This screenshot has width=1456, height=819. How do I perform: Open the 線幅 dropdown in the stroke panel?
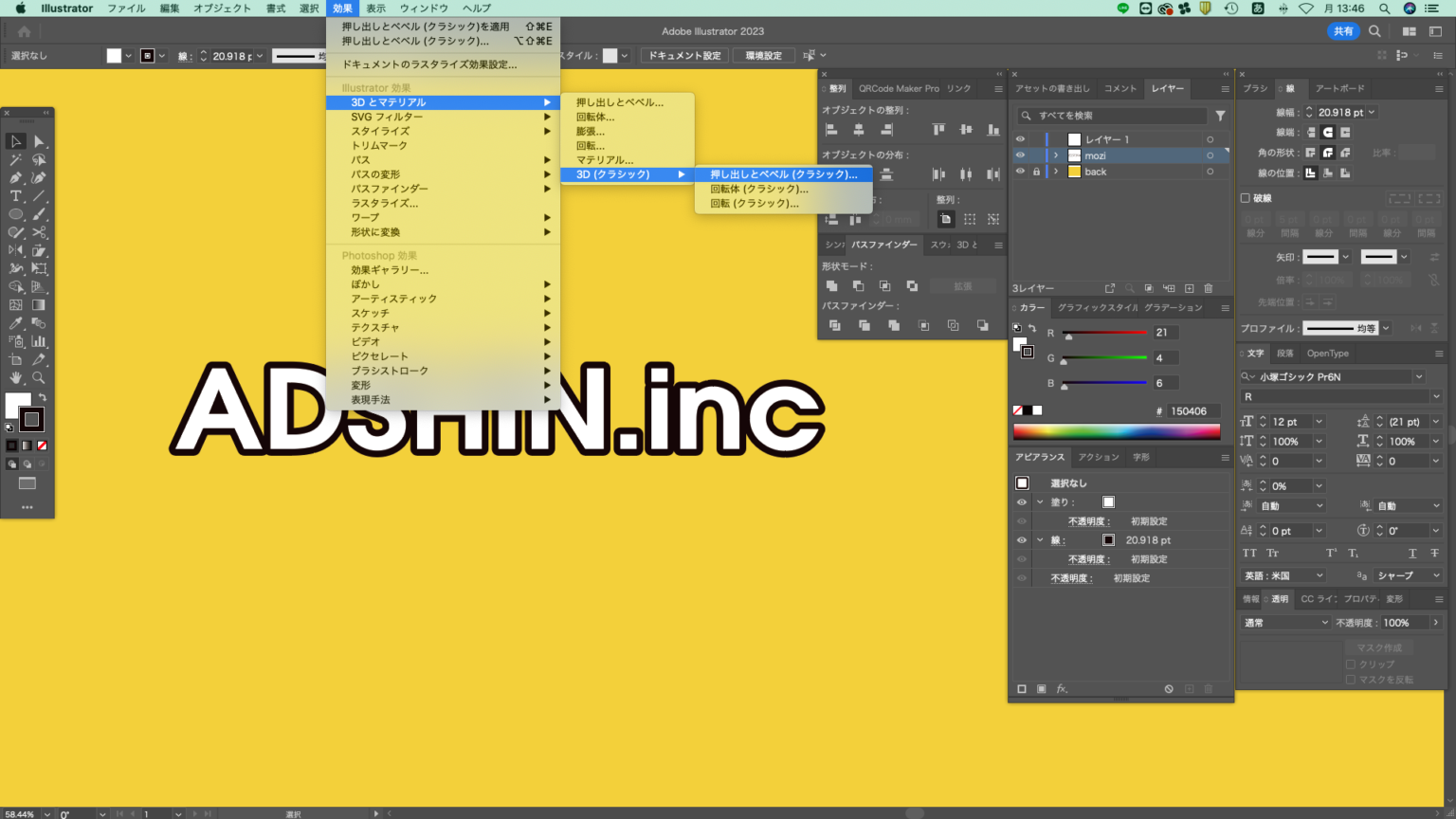click(1374, 112)
